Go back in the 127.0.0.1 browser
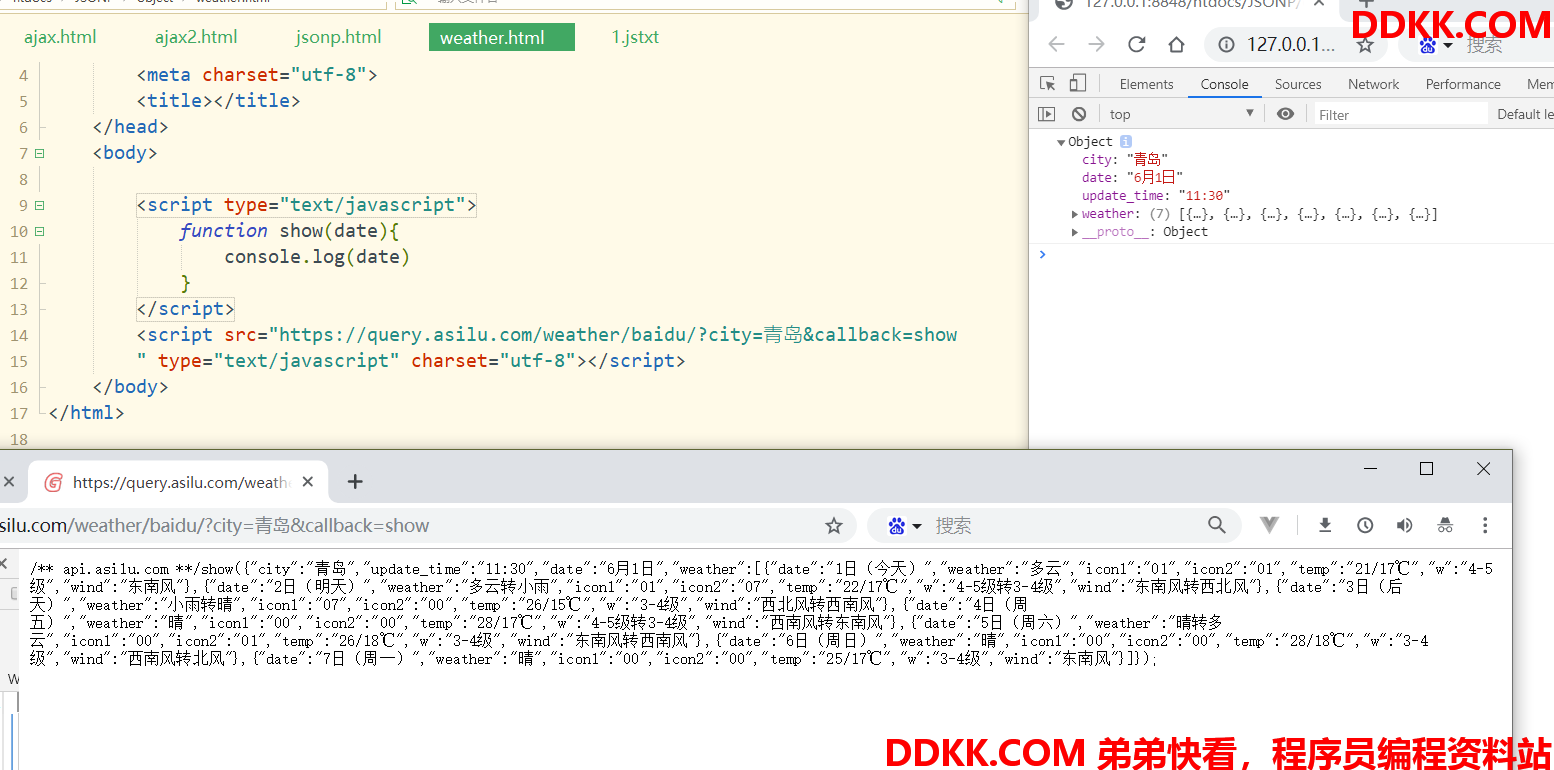The image size is (1554, 770). [x=1056, y=44]
